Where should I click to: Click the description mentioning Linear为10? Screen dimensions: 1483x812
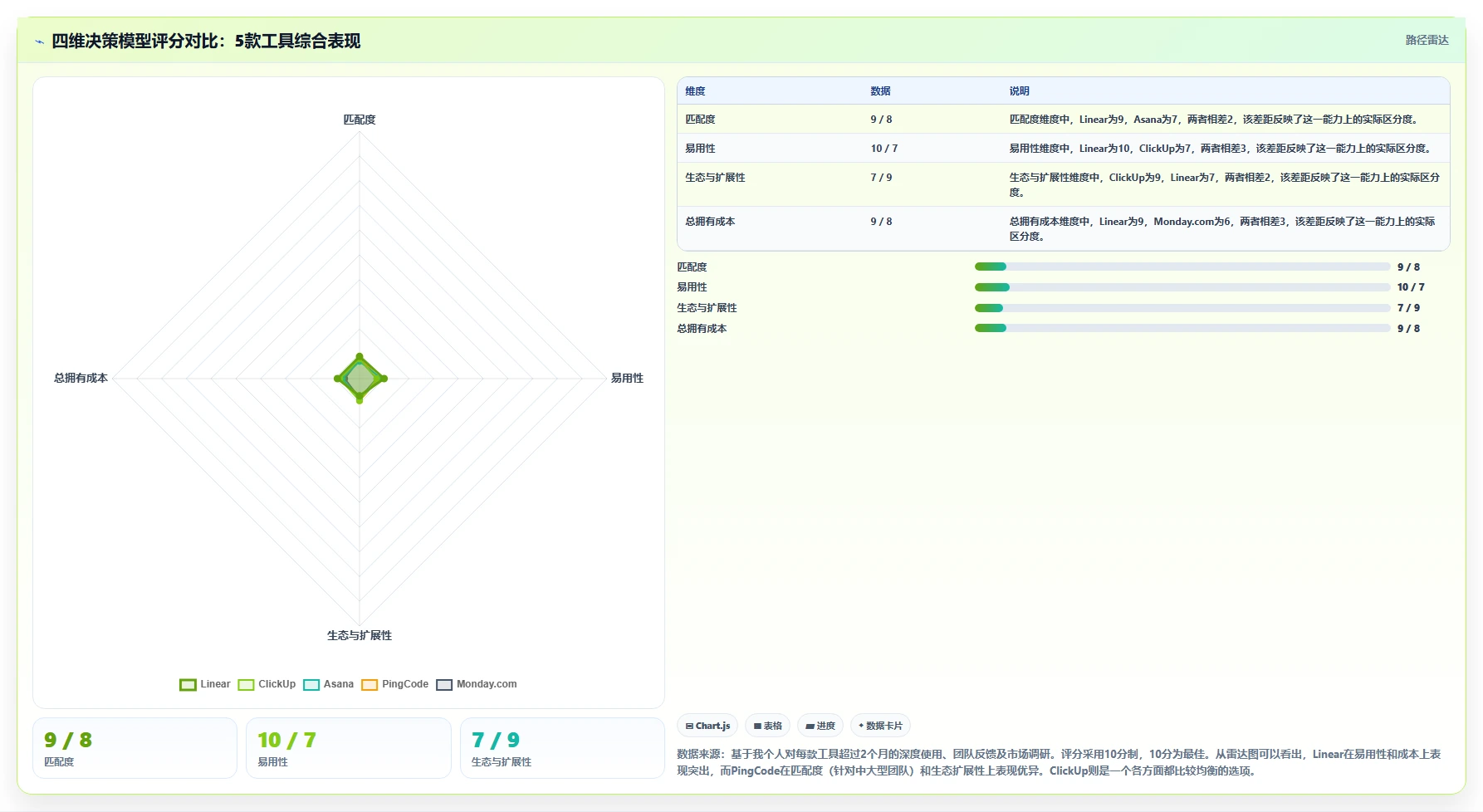pos(1221,149)
